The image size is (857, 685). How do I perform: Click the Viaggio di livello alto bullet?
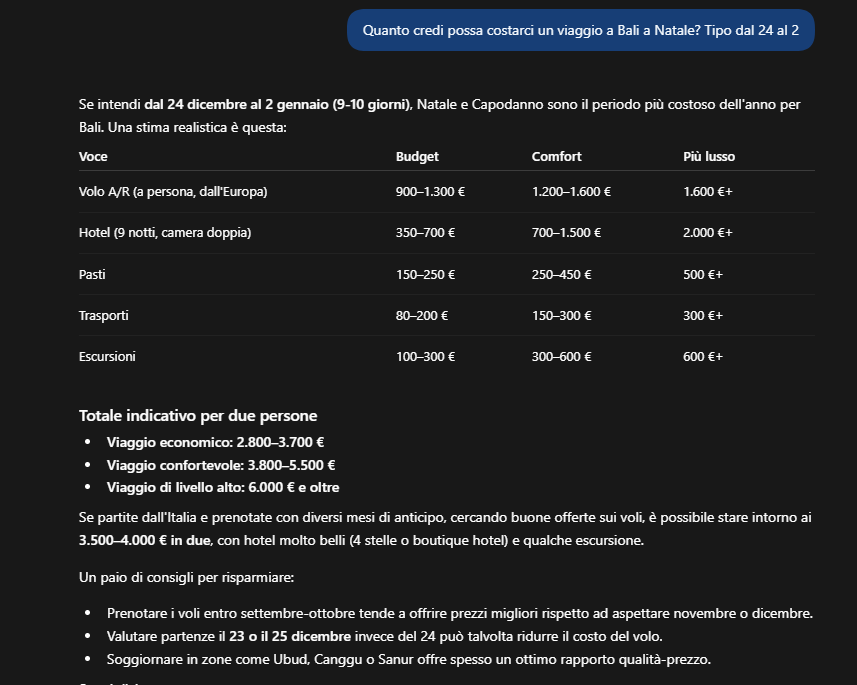[223, 487]
